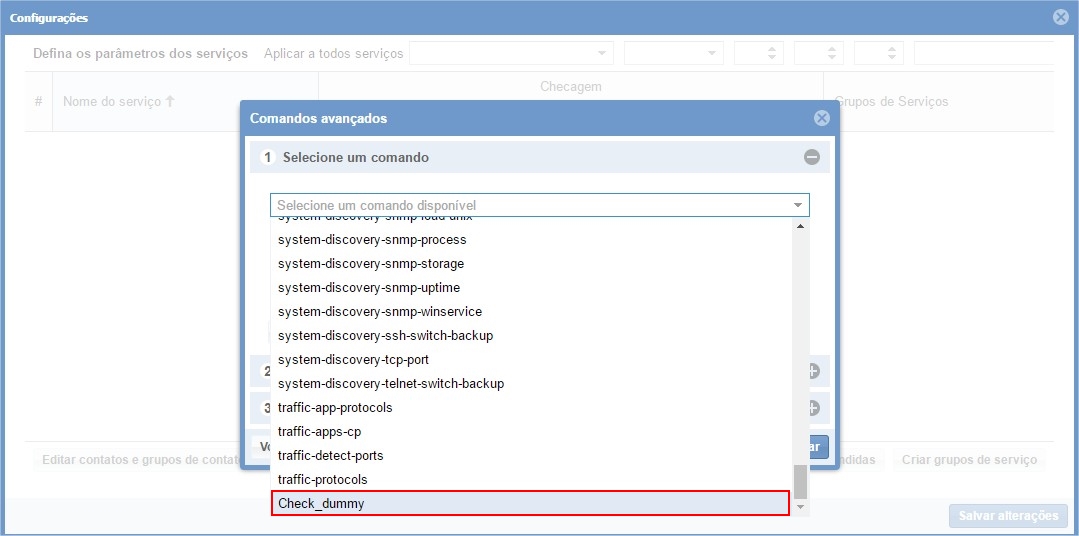Viewport: 1079px width, 536px height.
Task: Choose system-discovery-snmp-storage option
Action: click(x=371, y=264)
